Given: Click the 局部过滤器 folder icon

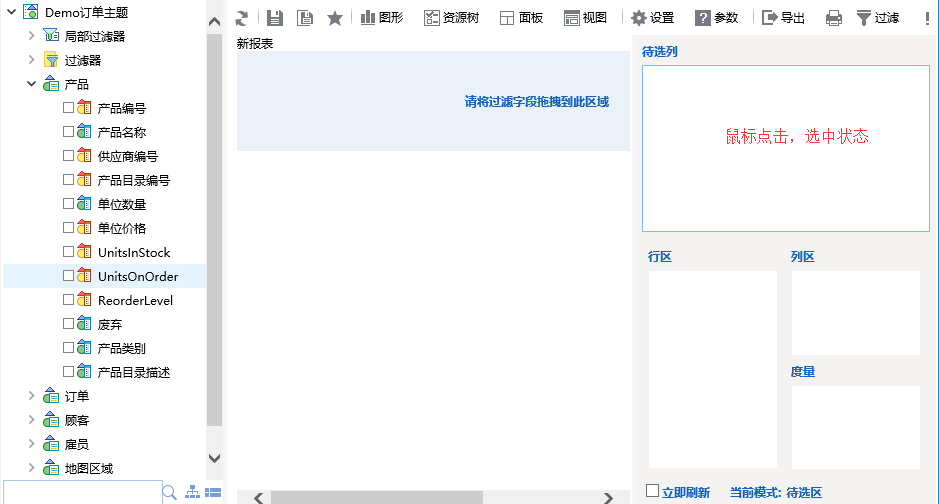Looking at the screenshot, I should [51, 36].
